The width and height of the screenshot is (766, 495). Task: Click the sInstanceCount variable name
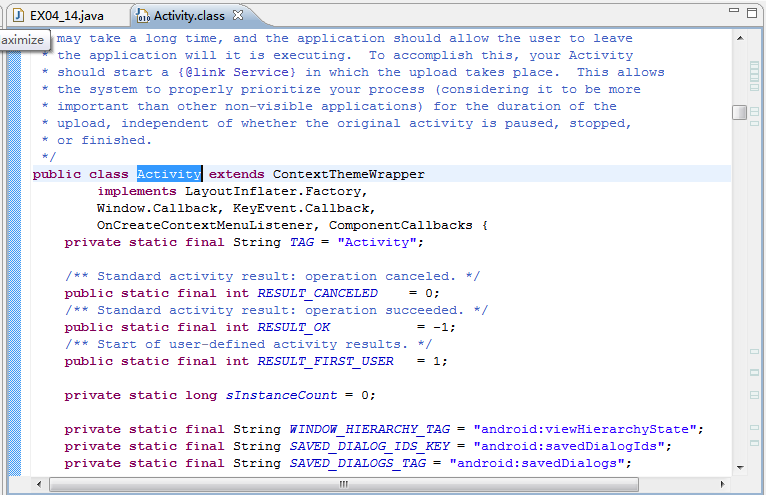pos(299,395)
